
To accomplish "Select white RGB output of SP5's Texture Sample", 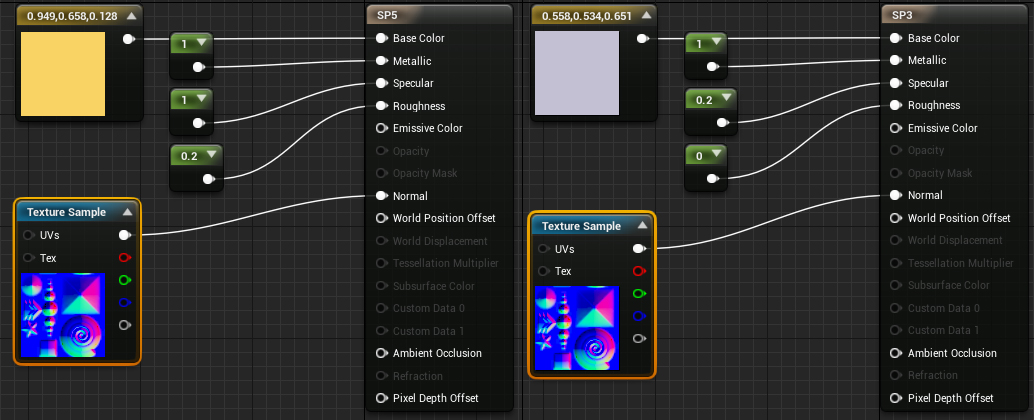I will coord(125,235).
